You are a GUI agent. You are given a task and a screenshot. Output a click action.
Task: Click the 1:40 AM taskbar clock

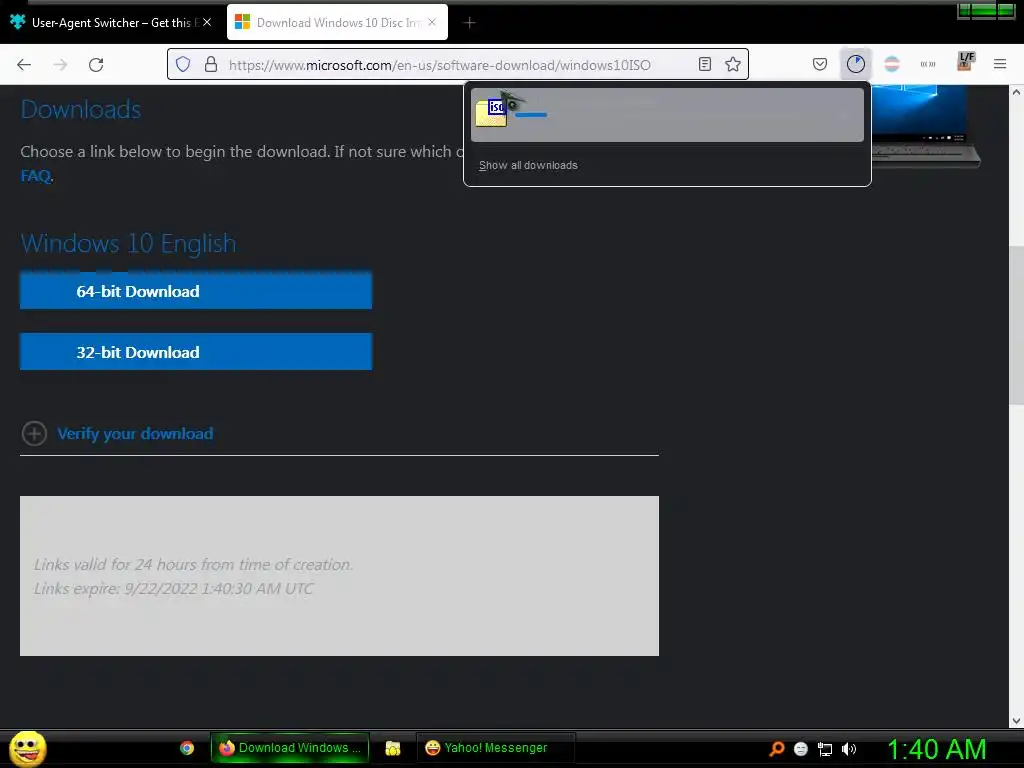click(936, 749)
